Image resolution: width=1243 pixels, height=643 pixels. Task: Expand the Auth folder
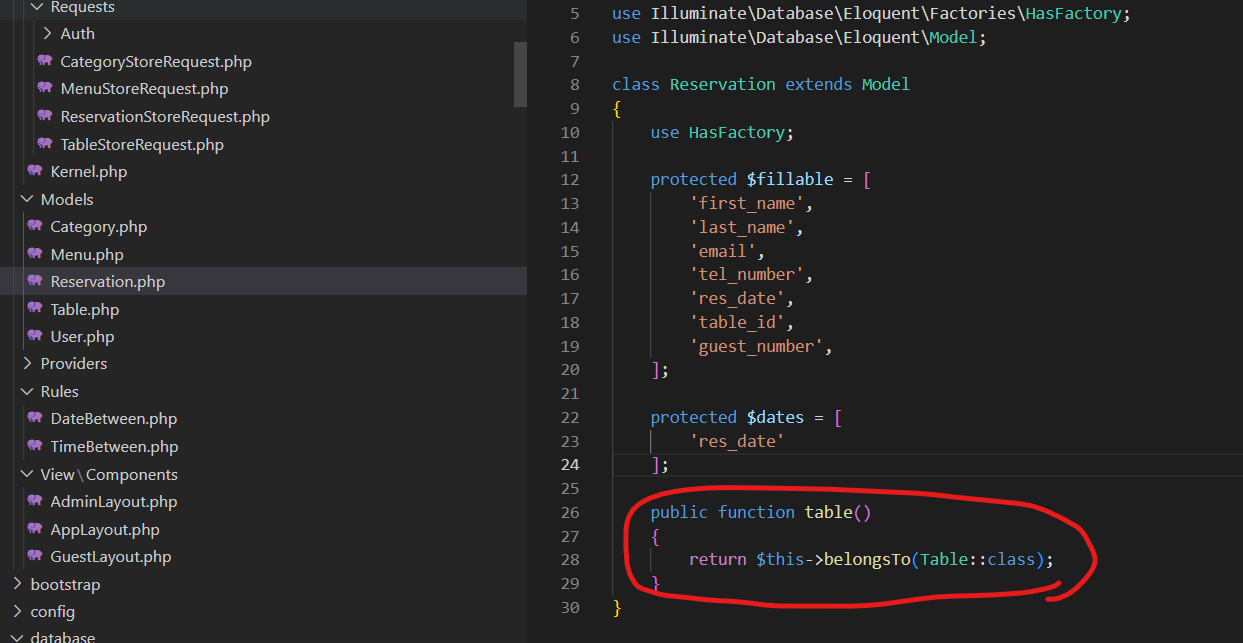pos(47,34)
